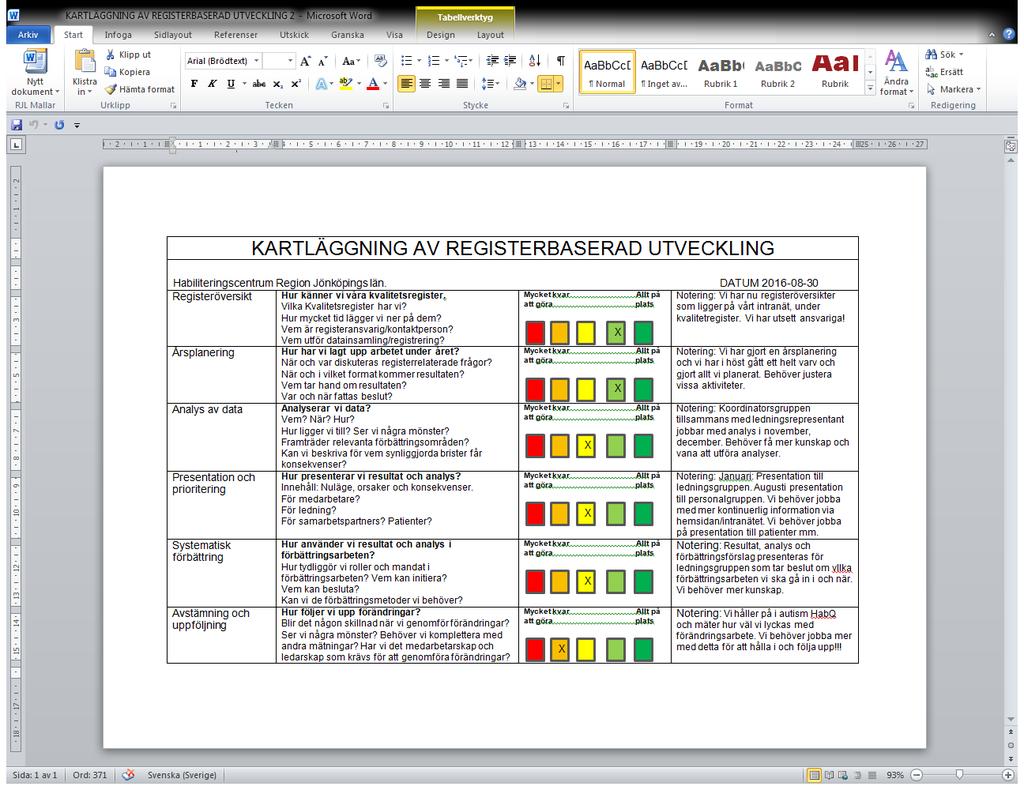Activate the Hämta format painter
Image resolution: width=1024 pixels, height=790 pixels.
[140, 89]
